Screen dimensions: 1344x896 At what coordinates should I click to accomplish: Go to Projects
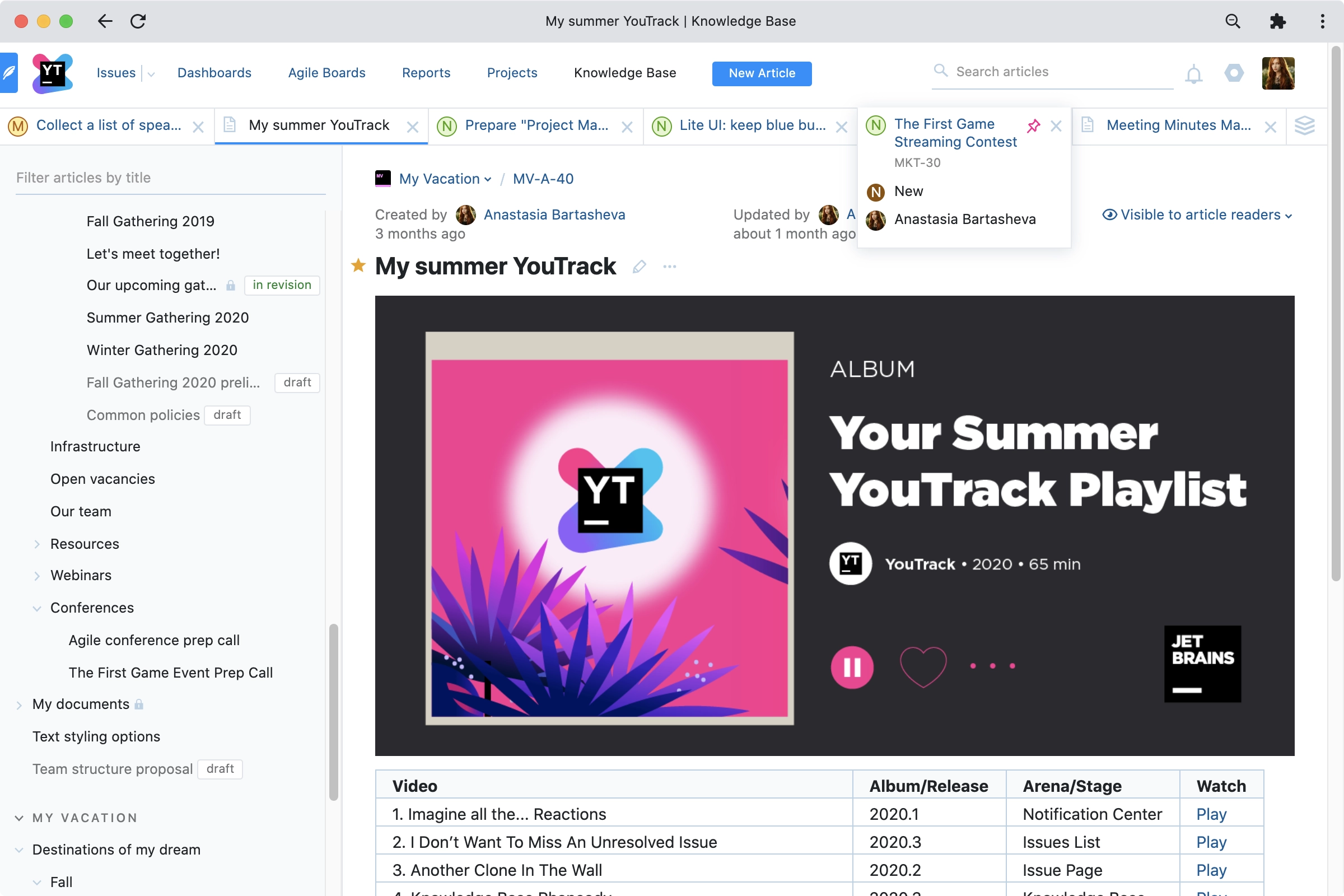pos(512,73)
